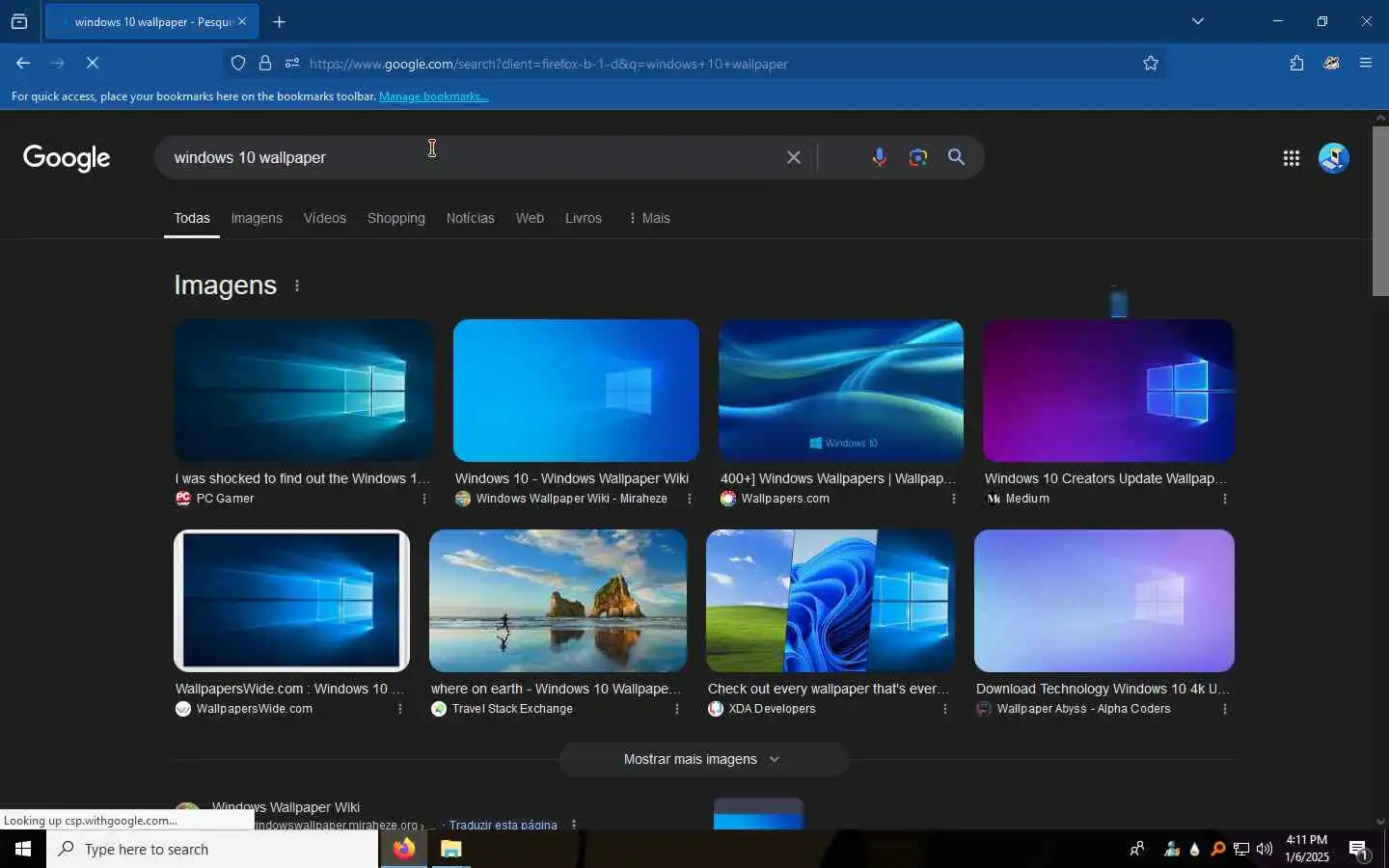Open Firefox application hamburger menu
This screenshot has height=868, width=1389.
tap(1366, 63)
